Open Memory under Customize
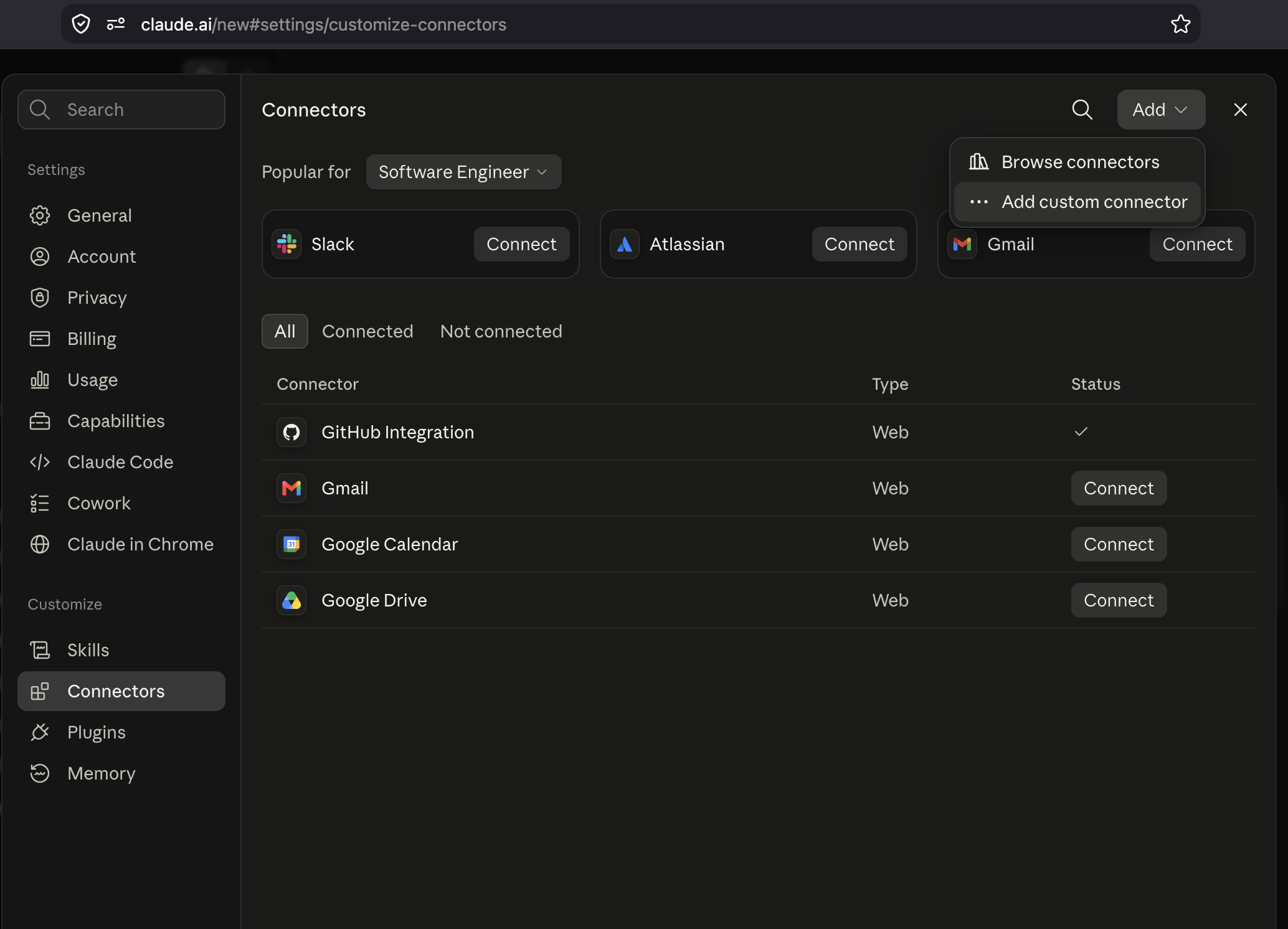 pyautogui.click(x=121, y=773)
